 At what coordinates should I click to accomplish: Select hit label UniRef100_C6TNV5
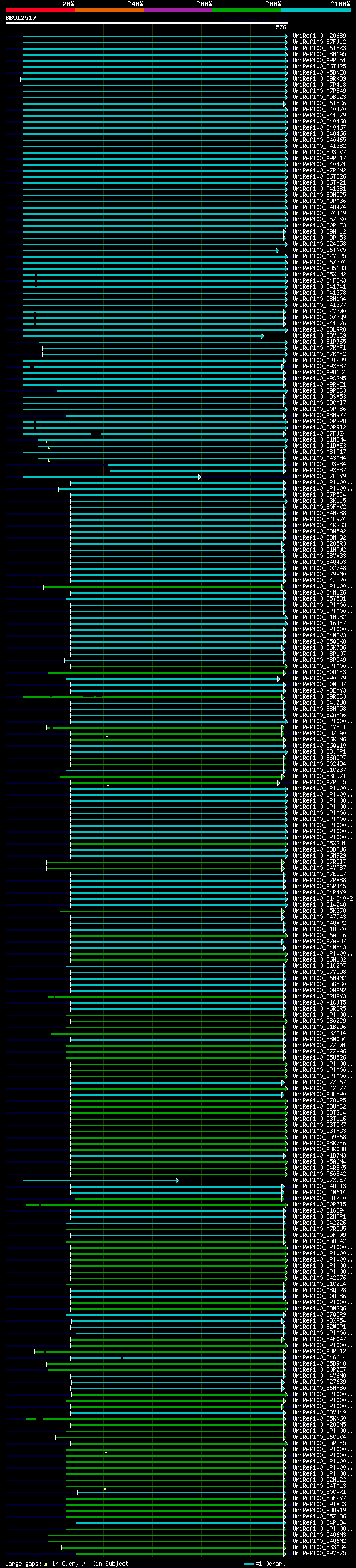pos(319,250)
